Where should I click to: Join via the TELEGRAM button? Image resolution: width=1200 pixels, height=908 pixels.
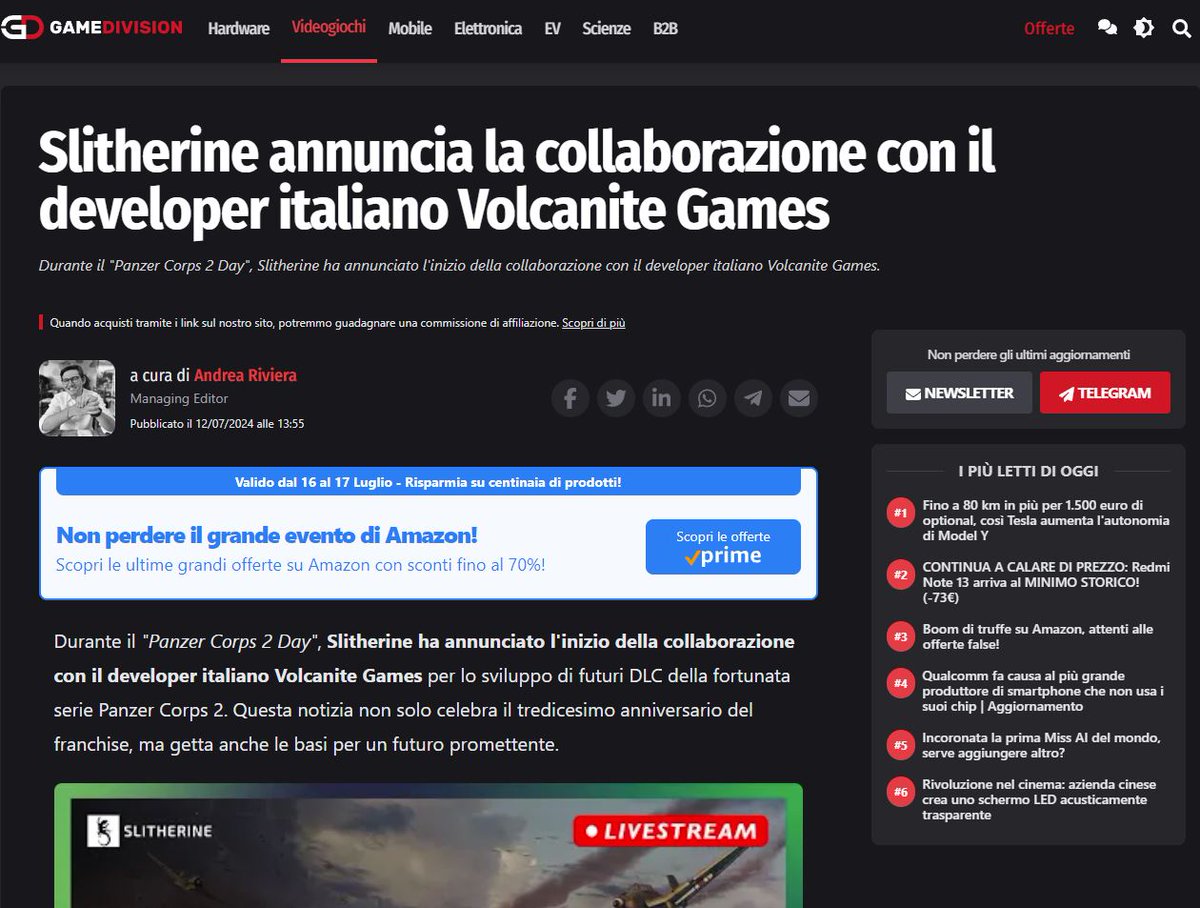coord(1105,393)
